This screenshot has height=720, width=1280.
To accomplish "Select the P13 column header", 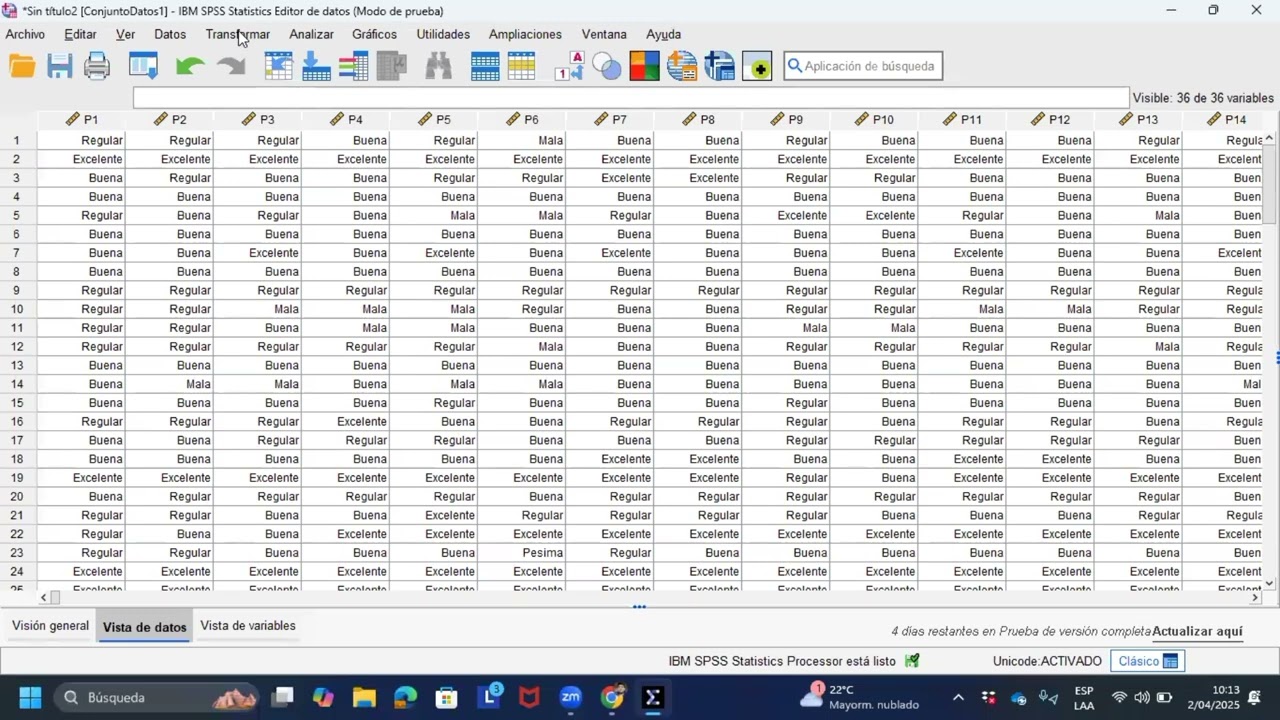I will pyautogui.click(x=1138, y=119).
